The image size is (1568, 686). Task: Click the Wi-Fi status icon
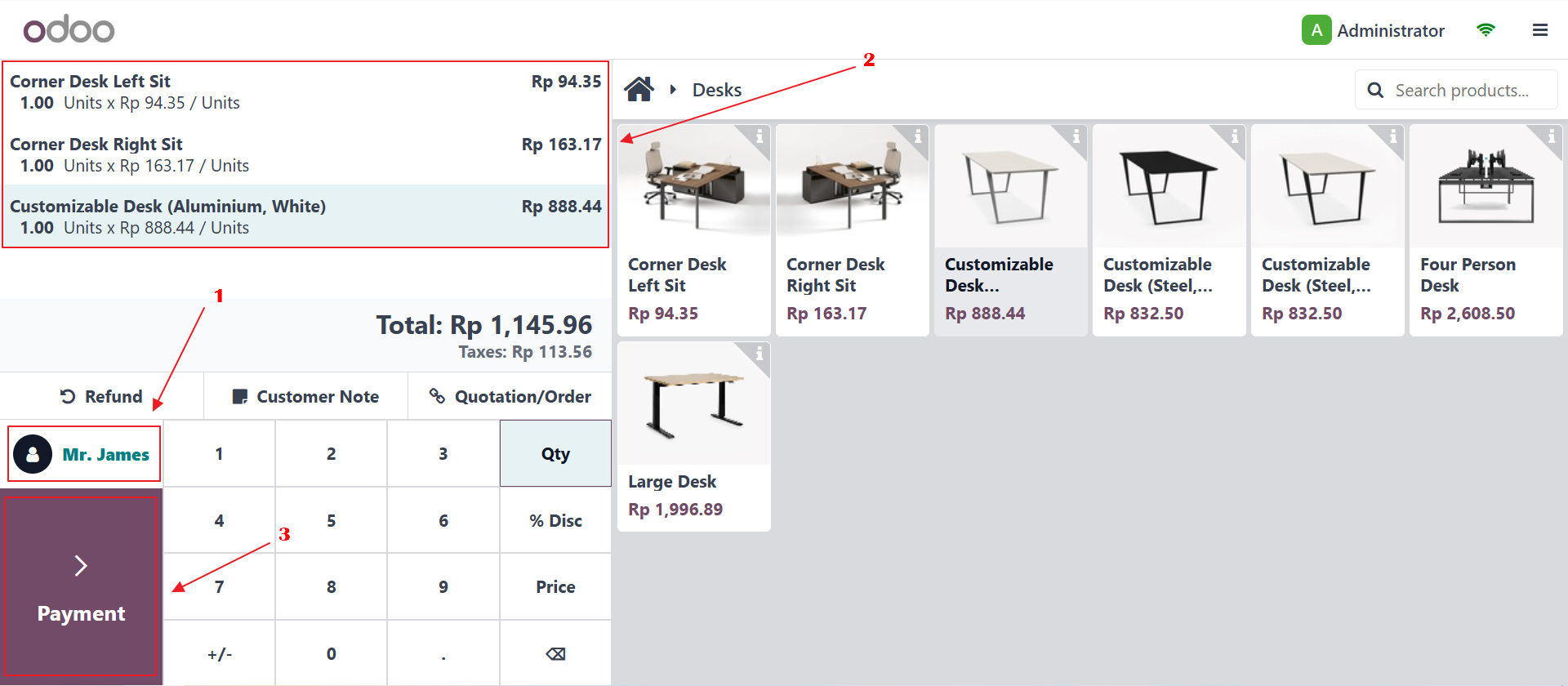(x=1486, y=29)
